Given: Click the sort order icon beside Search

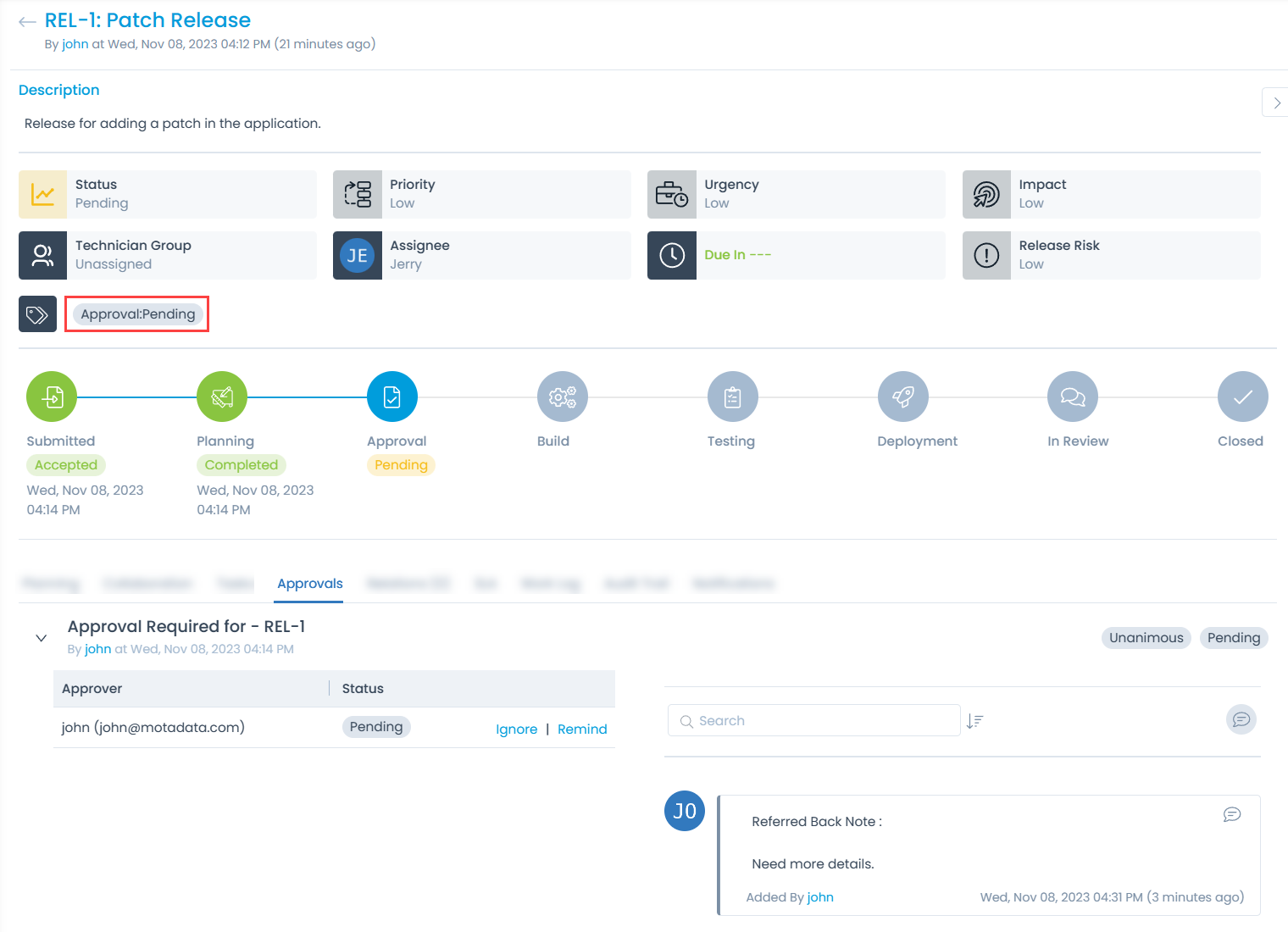Looking at the screenshot, I should pos(975,721).
